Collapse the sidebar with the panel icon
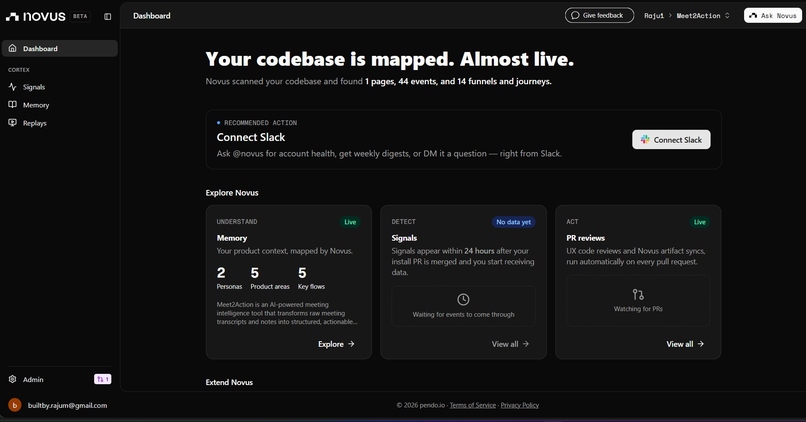The width and height of the screenshot is (806, 422). pos(107,16)
